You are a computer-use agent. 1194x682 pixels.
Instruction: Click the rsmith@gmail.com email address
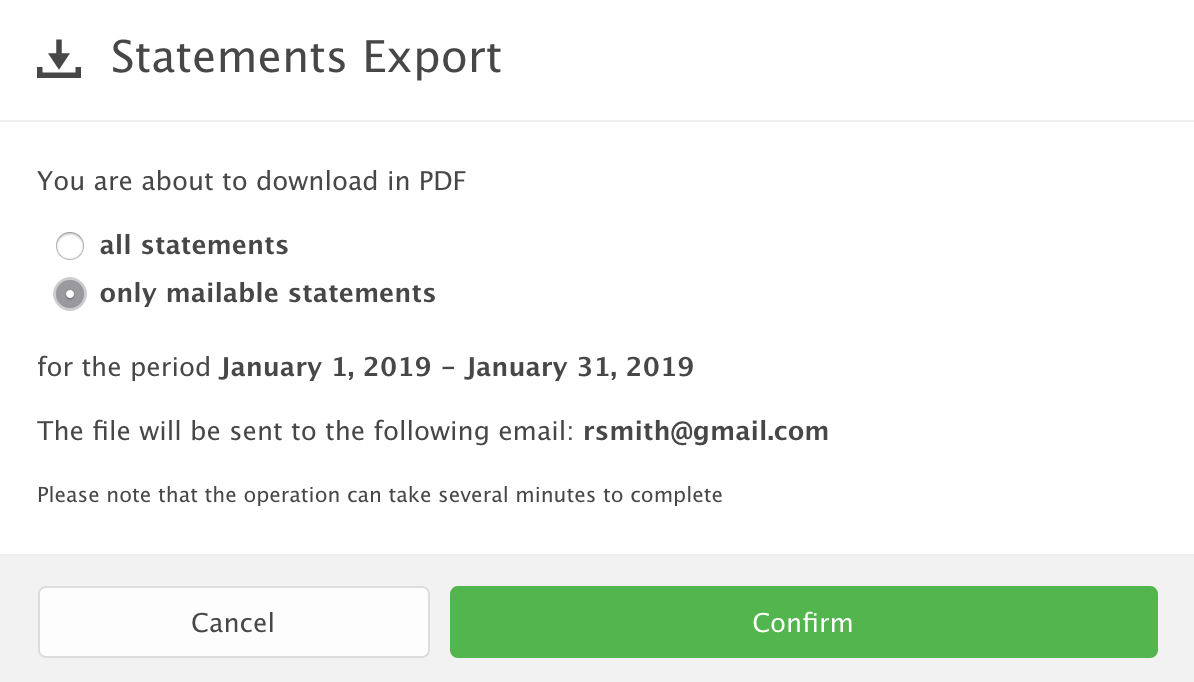tap(706, 432)
